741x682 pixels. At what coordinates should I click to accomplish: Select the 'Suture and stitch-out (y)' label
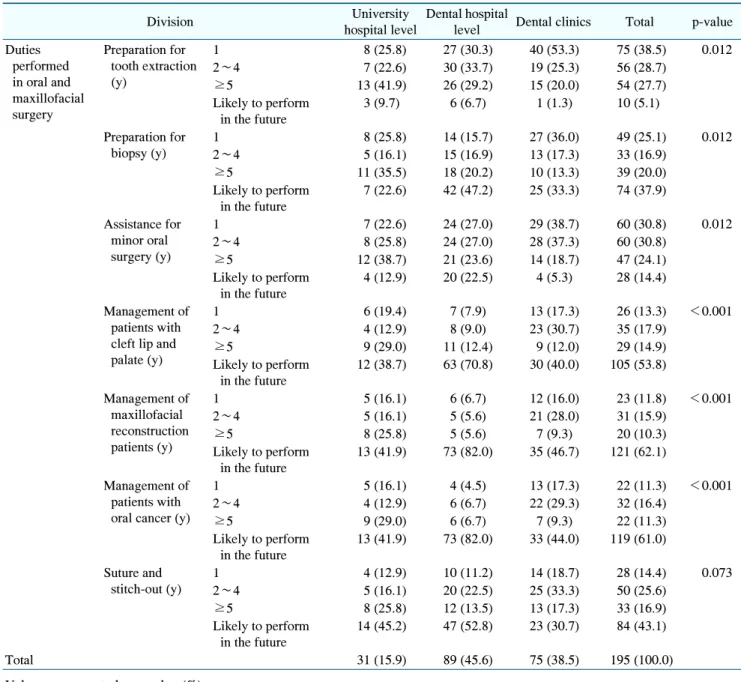[143, 581]
